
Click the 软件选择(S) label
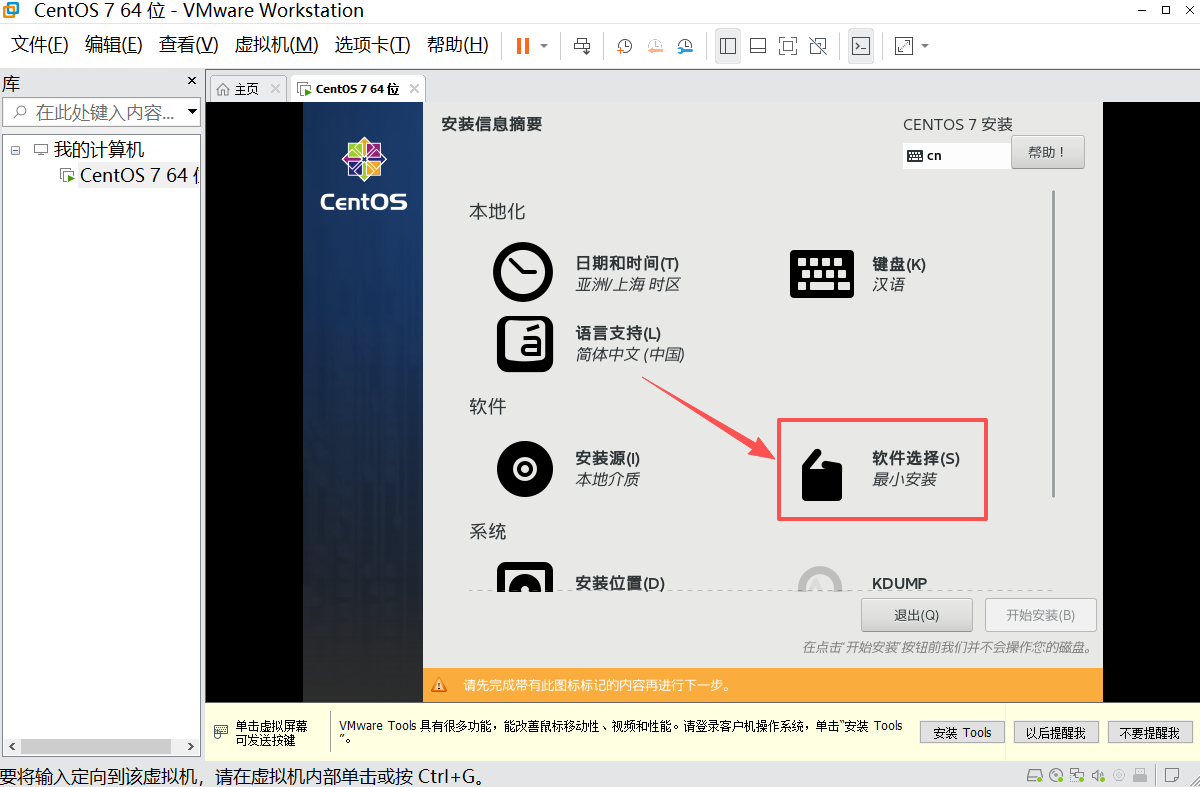[x=915, y=458]
